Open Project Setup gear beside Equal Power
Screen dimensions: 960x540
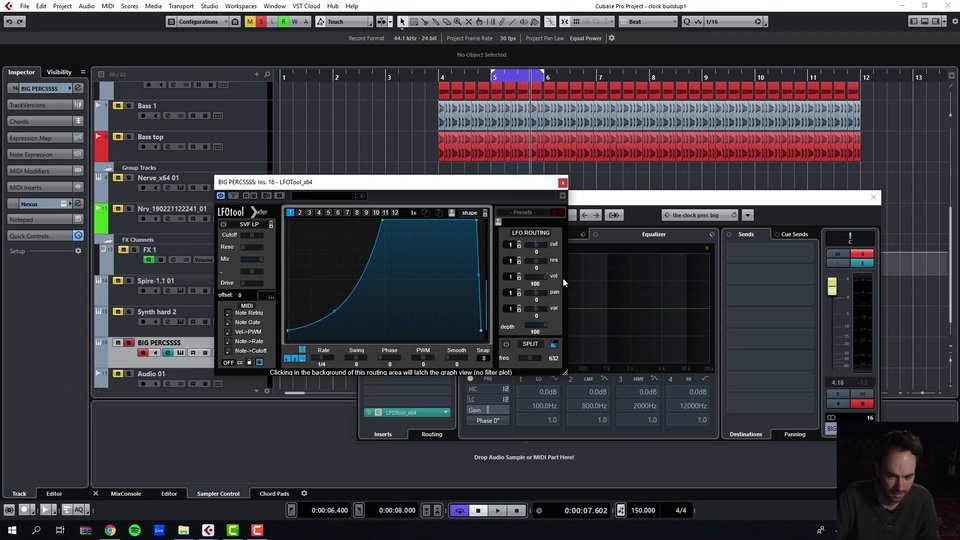[x=612, y=38]
